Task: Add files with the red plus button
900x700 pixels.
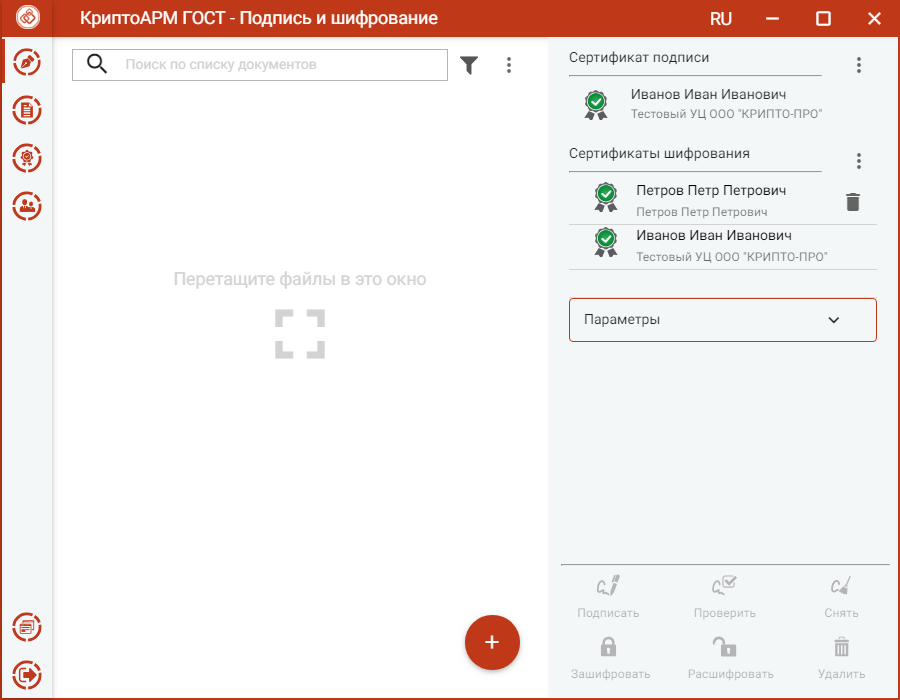Action: 492,642
